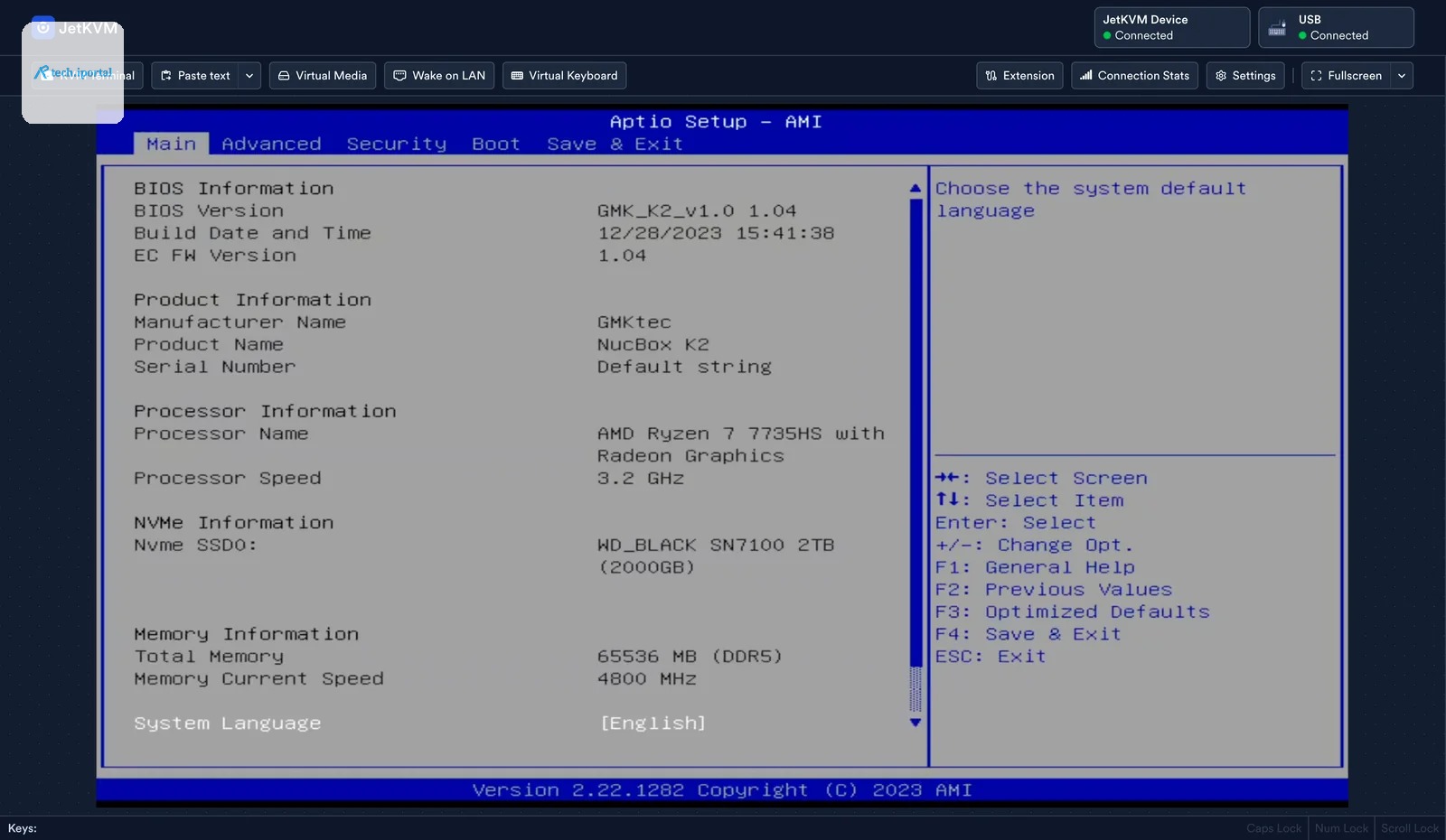Click the EC FW Version label
The width and height of the screenshot is (1446, 840).
215,256
